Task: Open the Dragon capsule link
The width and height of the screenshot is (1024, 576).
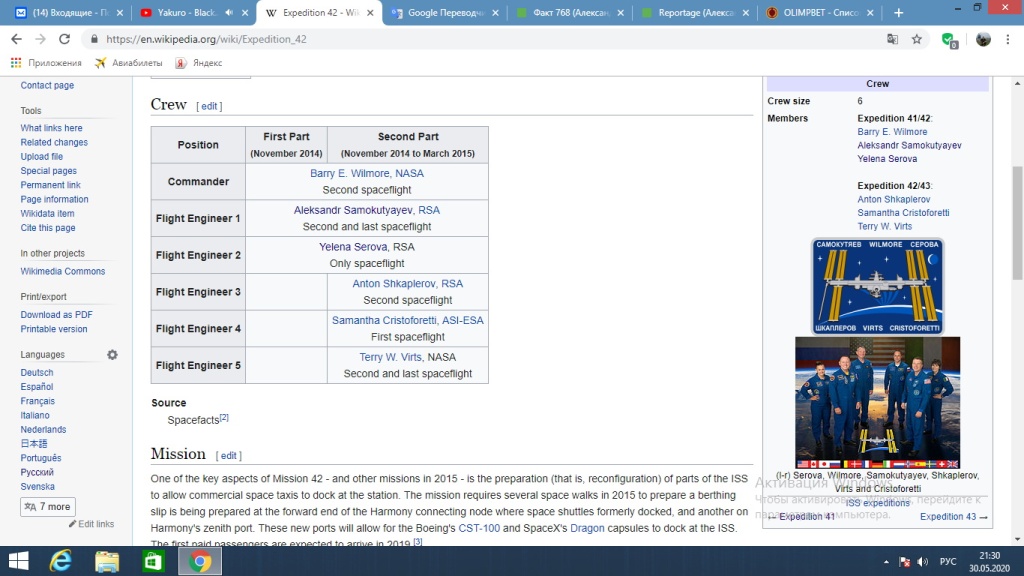Action: pyautogui.click(x=587, y=528)
